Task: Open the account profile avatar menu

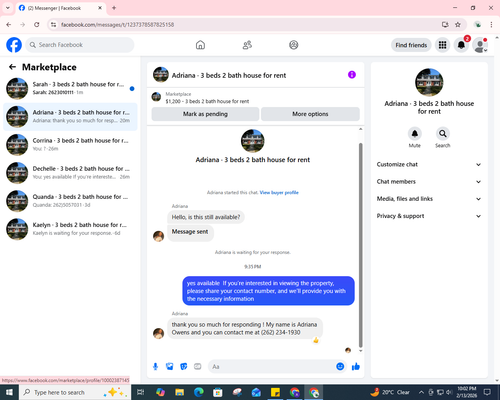Action: (480, 45)
